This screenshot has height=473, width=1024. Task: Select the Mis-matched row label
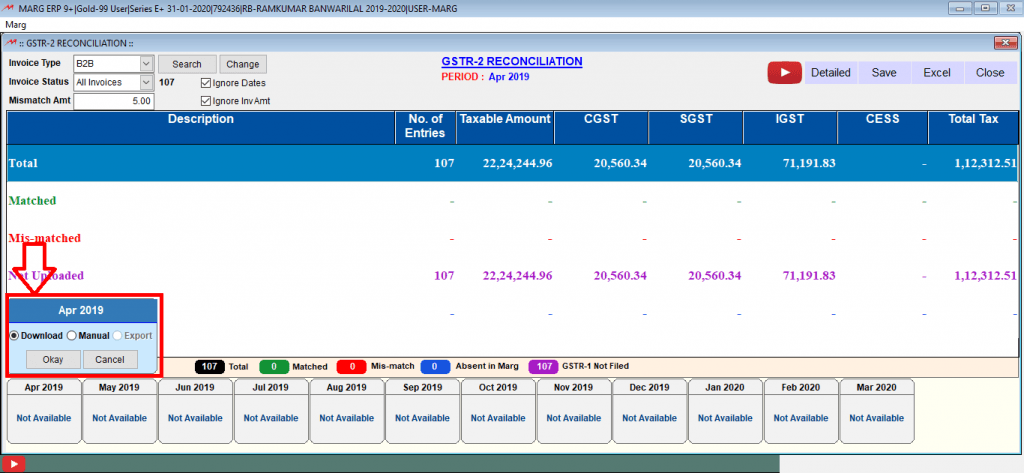click(x=44, y=238)
